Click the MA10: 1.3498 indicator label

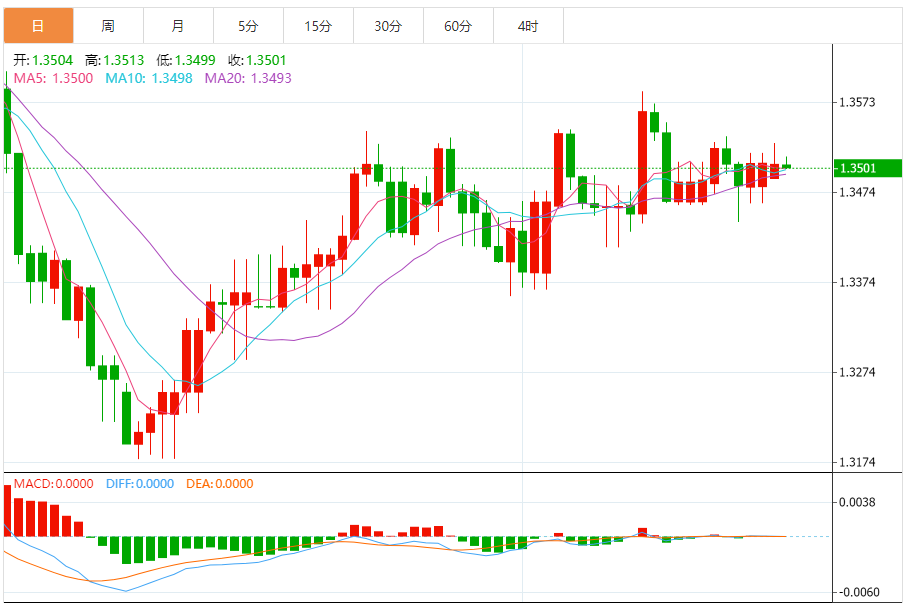tap(148, 78)
